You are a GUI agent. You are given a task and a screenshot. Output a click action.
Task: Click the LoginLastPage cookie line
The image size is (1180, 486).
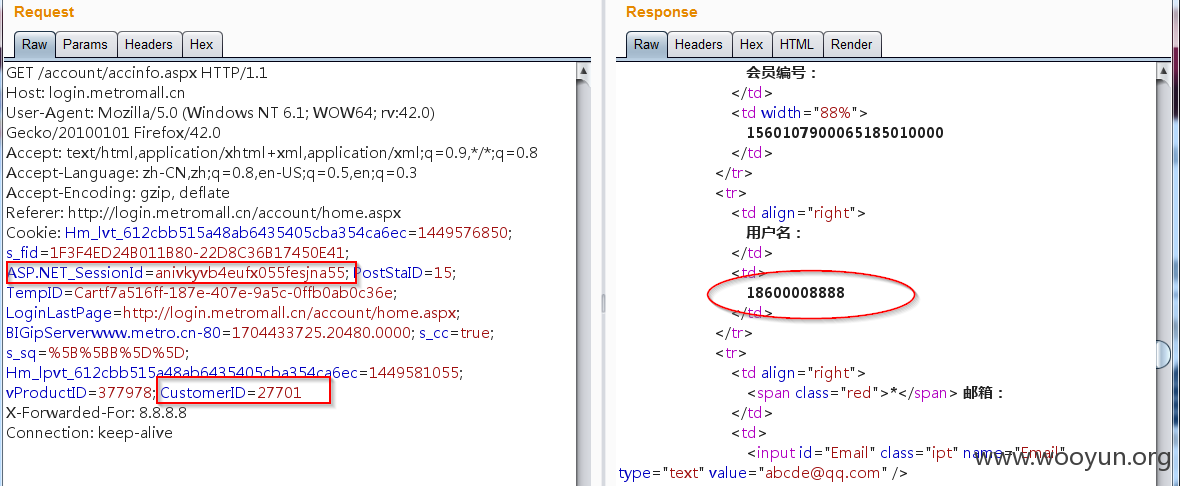coord(233,311)
